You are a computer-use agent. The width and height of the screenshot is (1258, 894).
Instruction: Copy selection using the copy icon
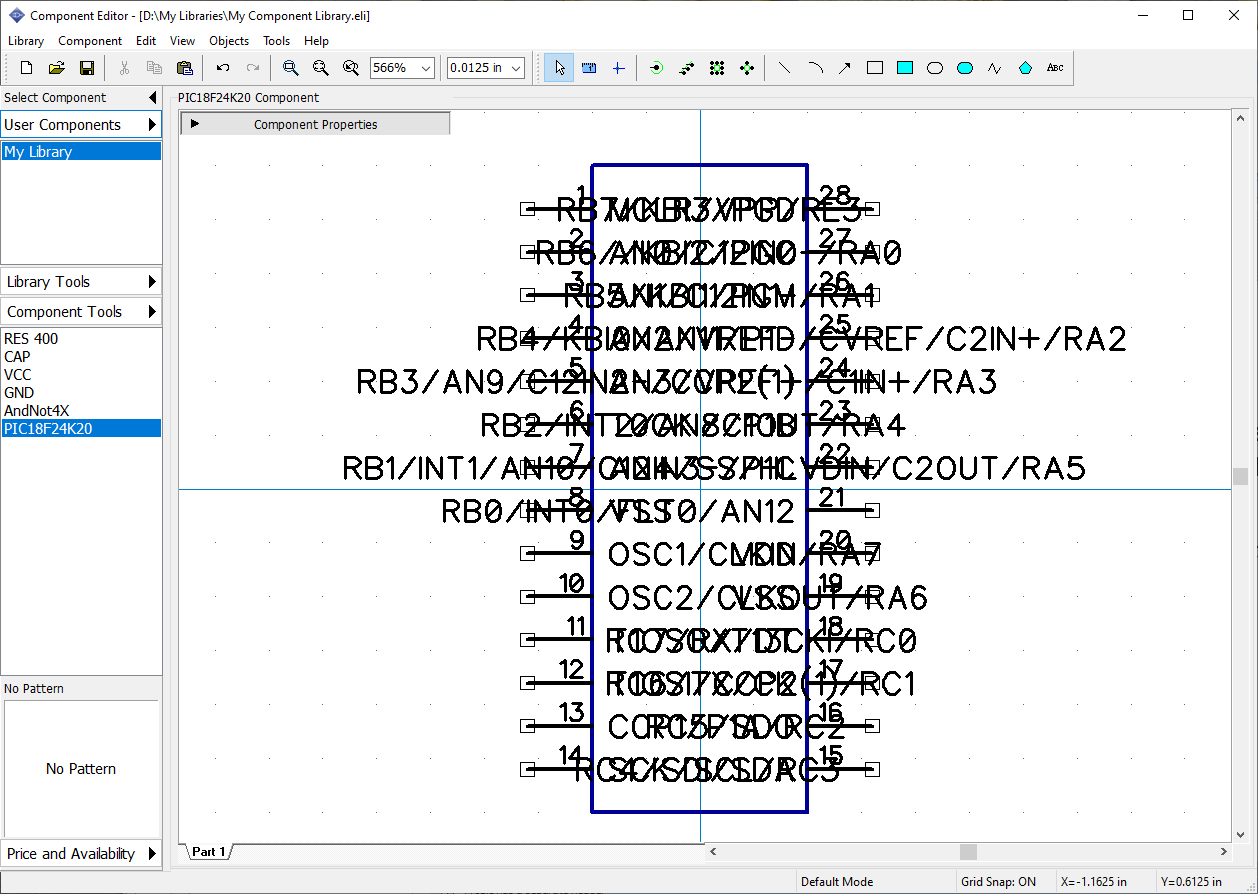tap(154, 68)
